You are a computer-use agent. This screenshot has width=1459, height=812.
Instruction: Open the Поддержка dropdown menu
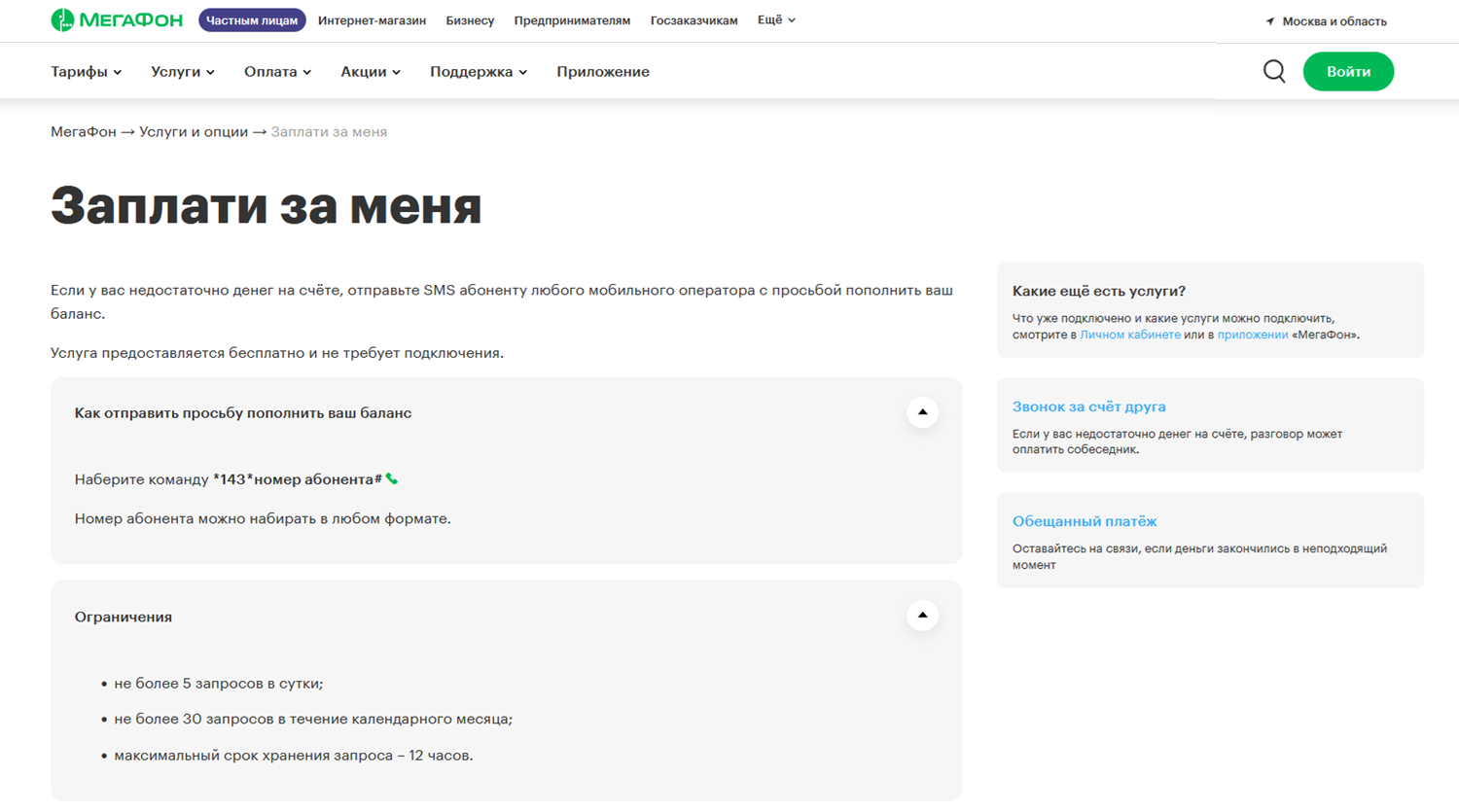tap(479, 72)
